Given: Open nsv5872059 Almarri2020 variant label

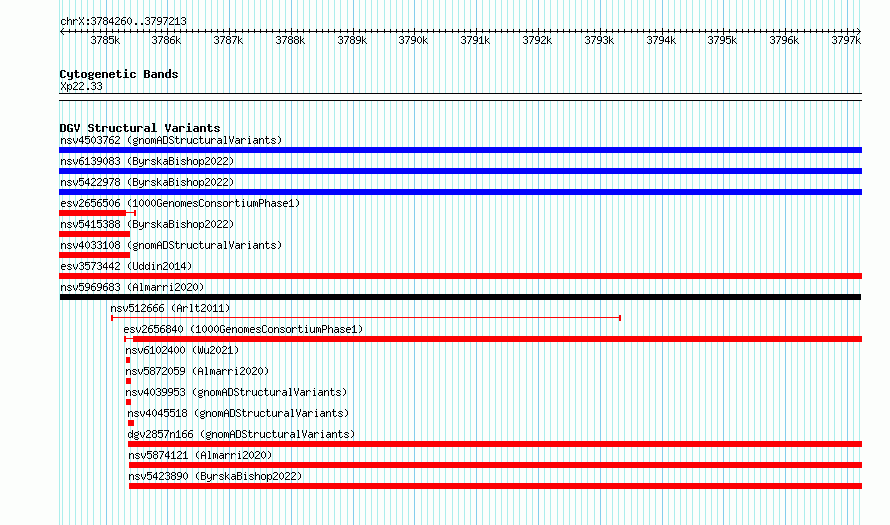Looking at the screenshot, I should pyautogui.click(x=197, y=371).
